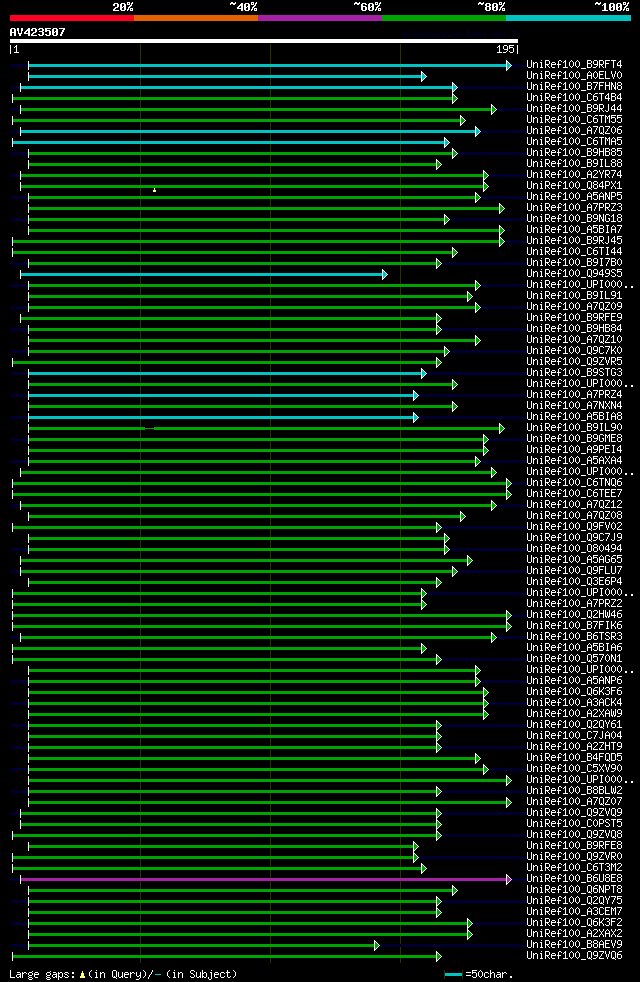Click the cyan 50char scale legend bar
640x982 pixels.
[x=453, y=975]
